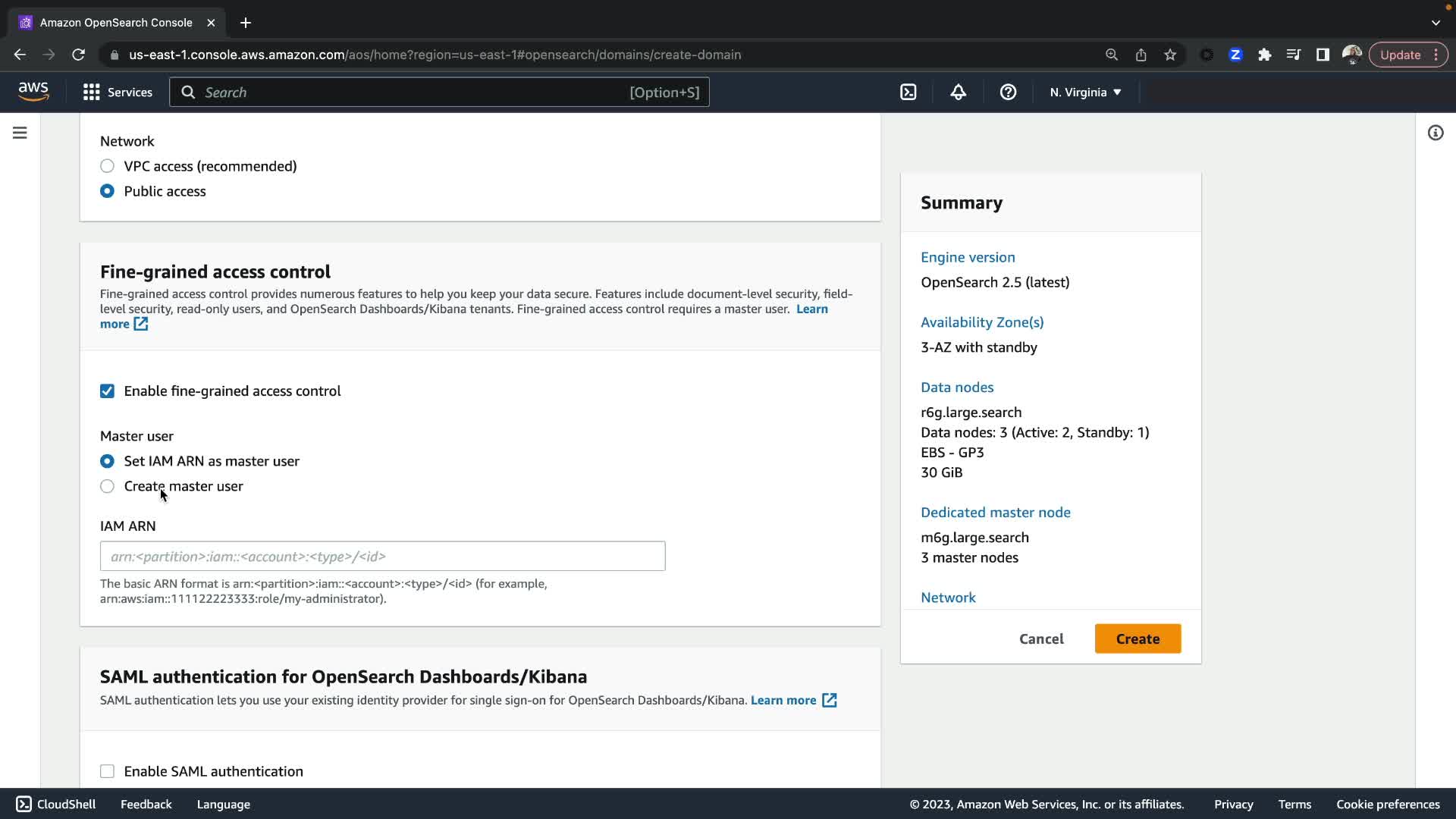Open the Language menu in the footer
Viewport: 1456px width, 819px height.
coord(223,804)
